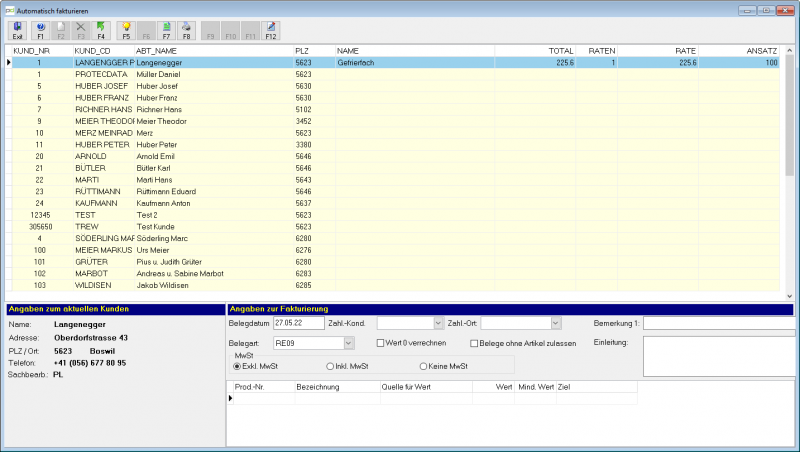This screenshot has height=452, width=800.
Task: Select the MEIER MARKUS row
Action: 395,250
